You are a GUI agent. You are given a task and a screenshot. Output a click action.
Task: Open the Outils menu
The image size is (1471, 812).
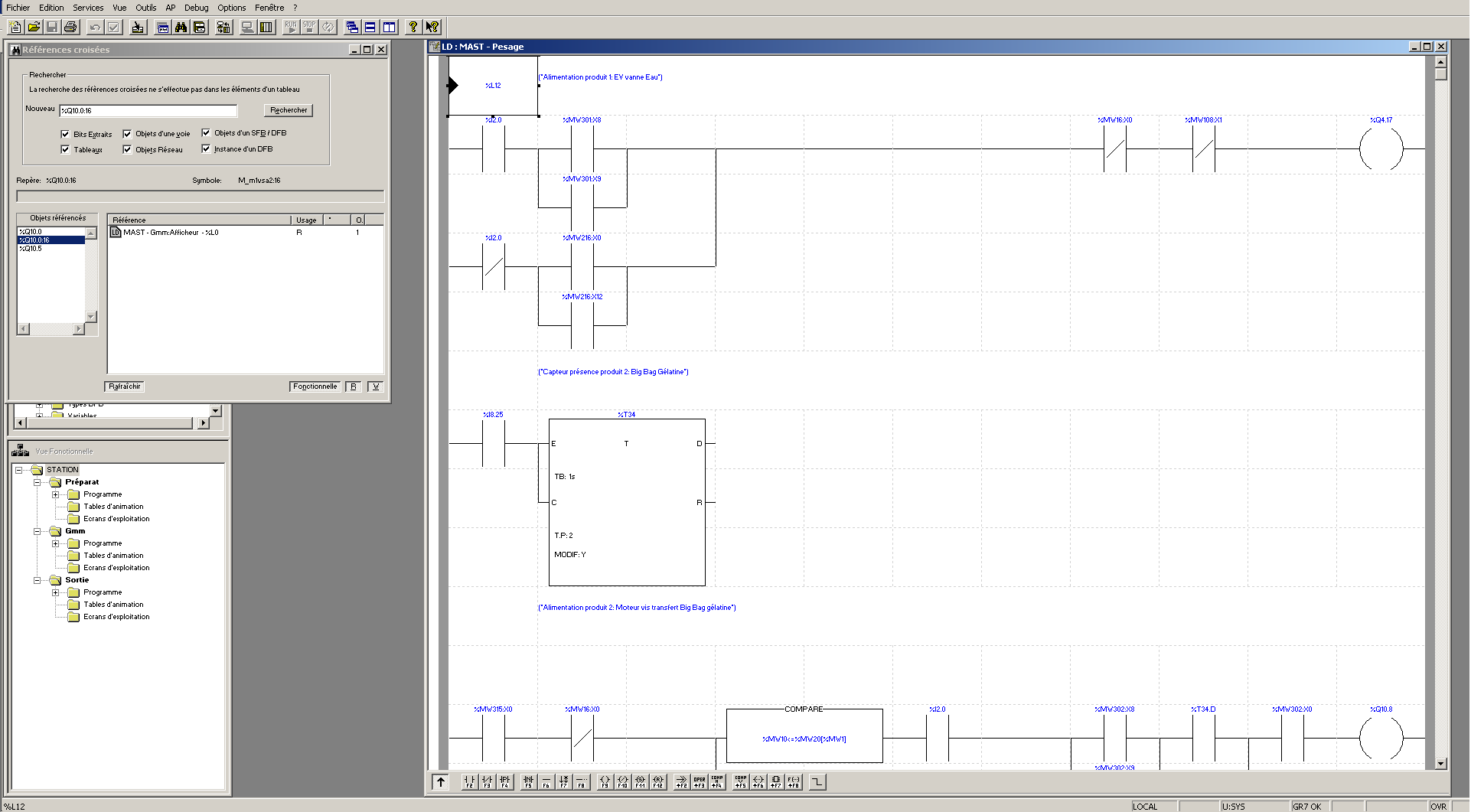(145, 8)
